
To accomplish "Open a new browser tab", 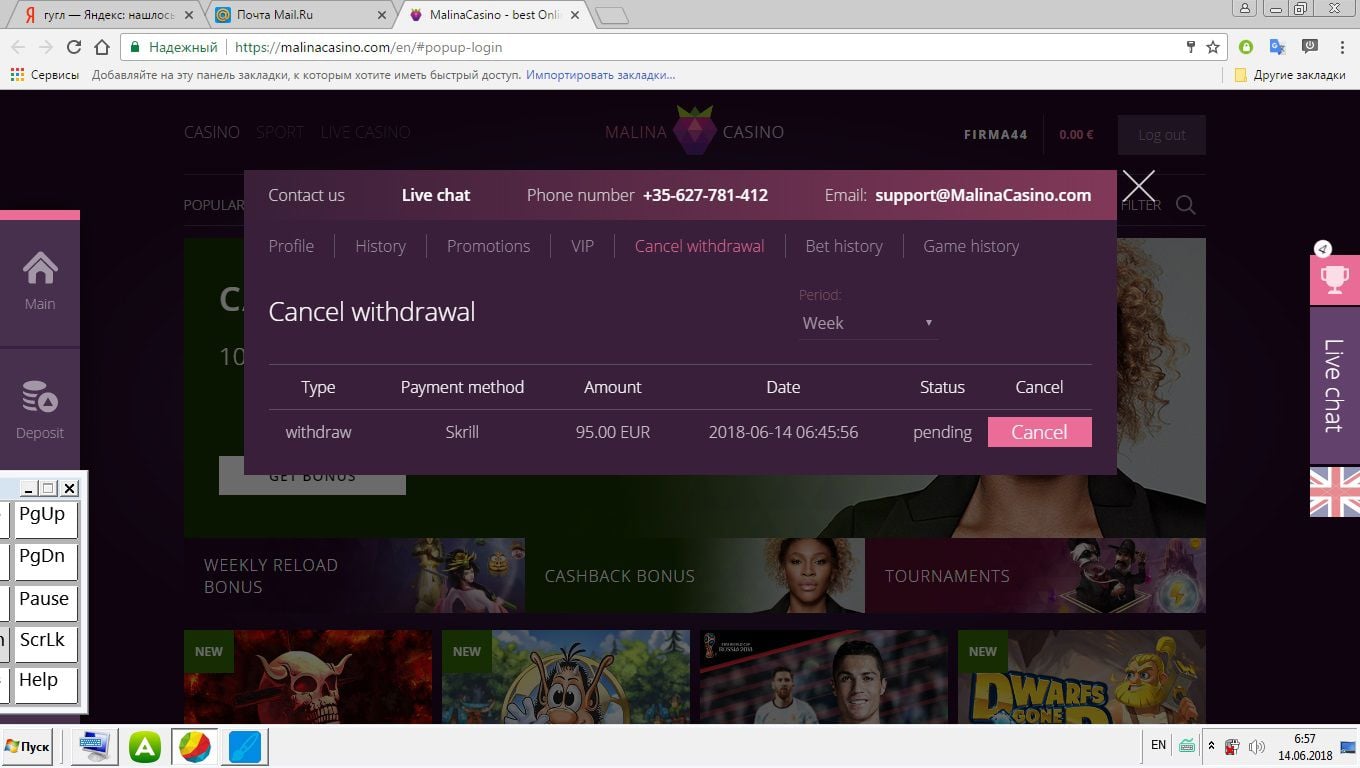I will tap(611, 15).
